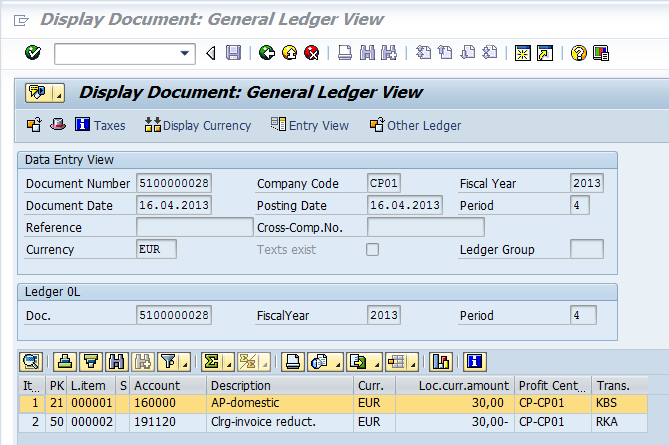Click the Account column header
This screenshot has height=445, width=669.
pyautogui.click(x=168, y=386)
